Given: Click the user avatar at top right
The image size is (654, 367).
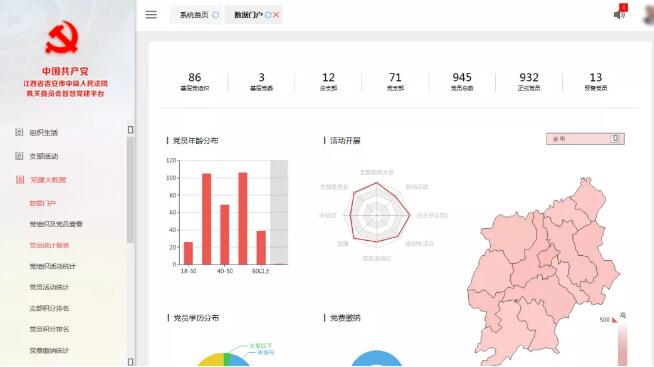Looking at the screenshot, I should point(649,15).
